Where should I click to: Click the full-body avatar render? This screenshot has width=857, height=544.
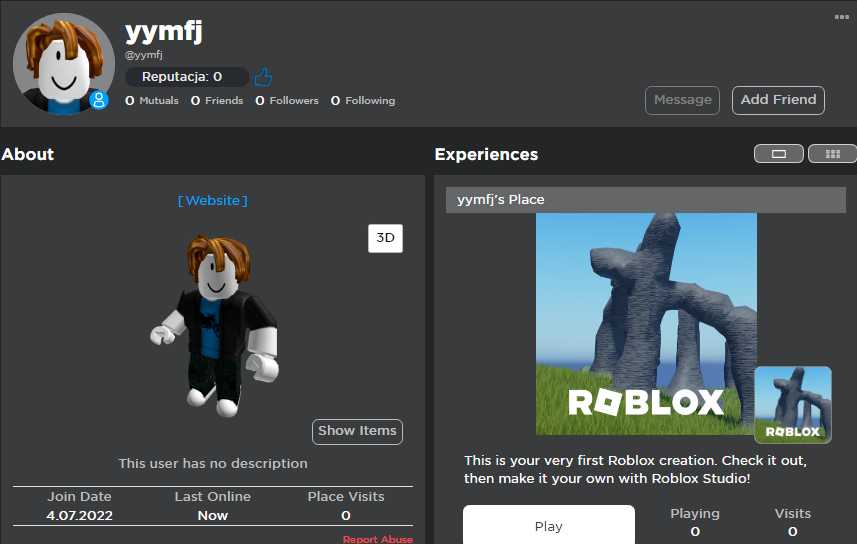(x=216, y=326)
